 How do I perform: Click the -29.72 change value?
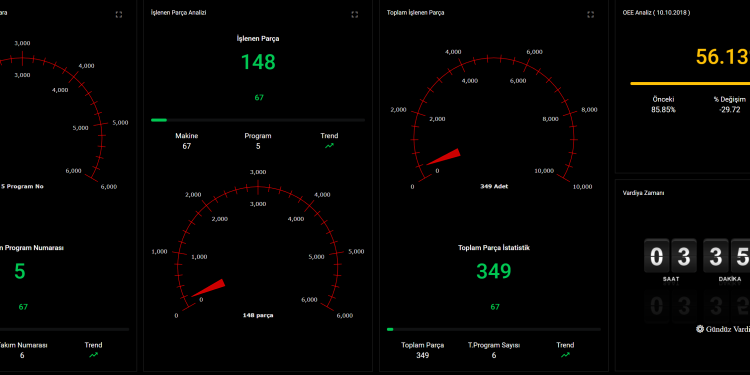click(729, 110)
